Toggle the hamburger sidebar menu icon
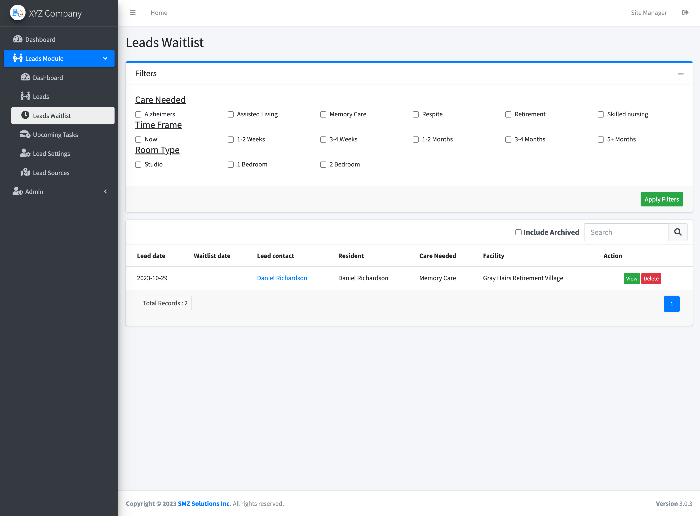The height and width of the screenshot is (516, 700). 133,13
